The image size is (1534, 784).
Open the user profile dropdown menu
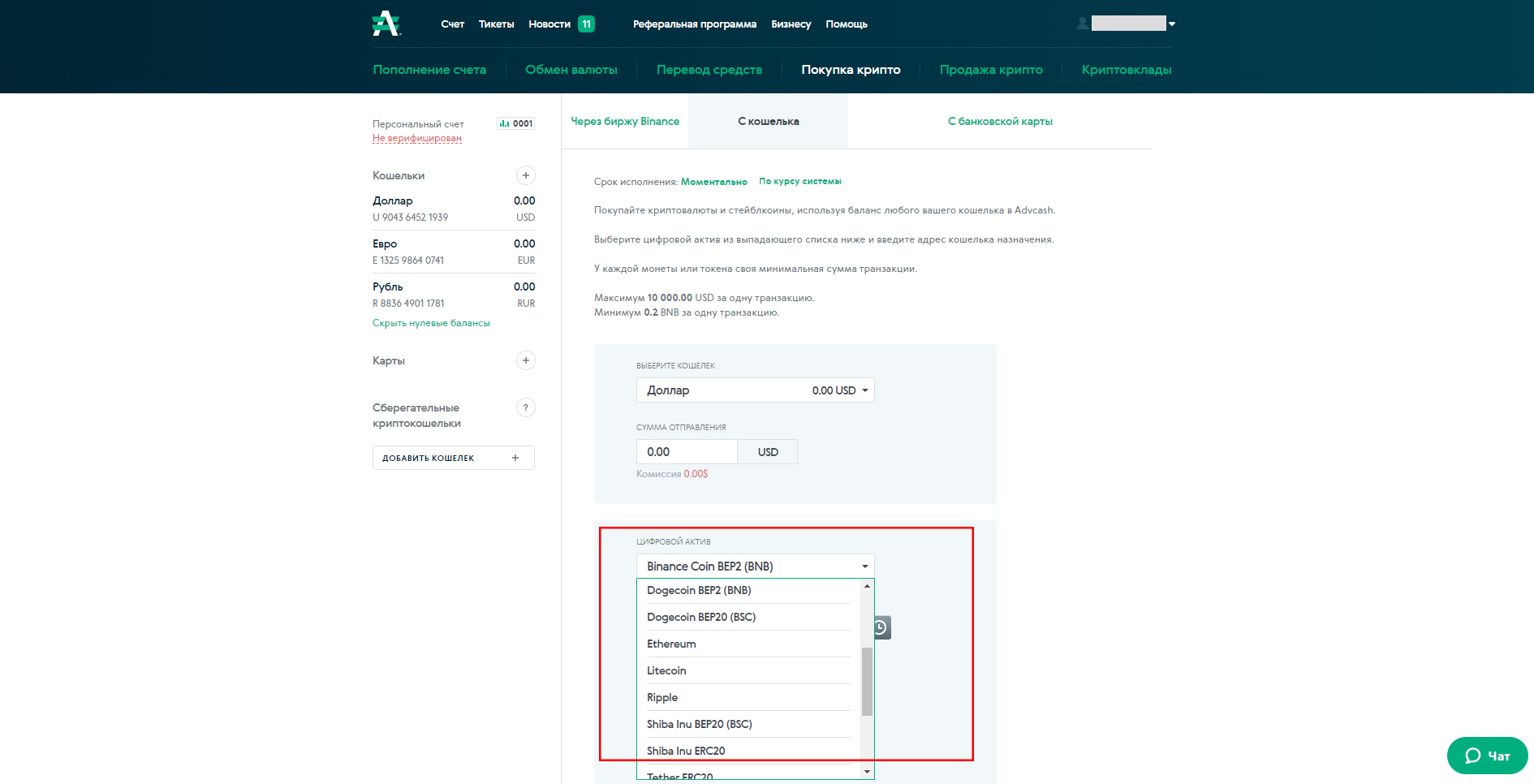coord(1128,24)
